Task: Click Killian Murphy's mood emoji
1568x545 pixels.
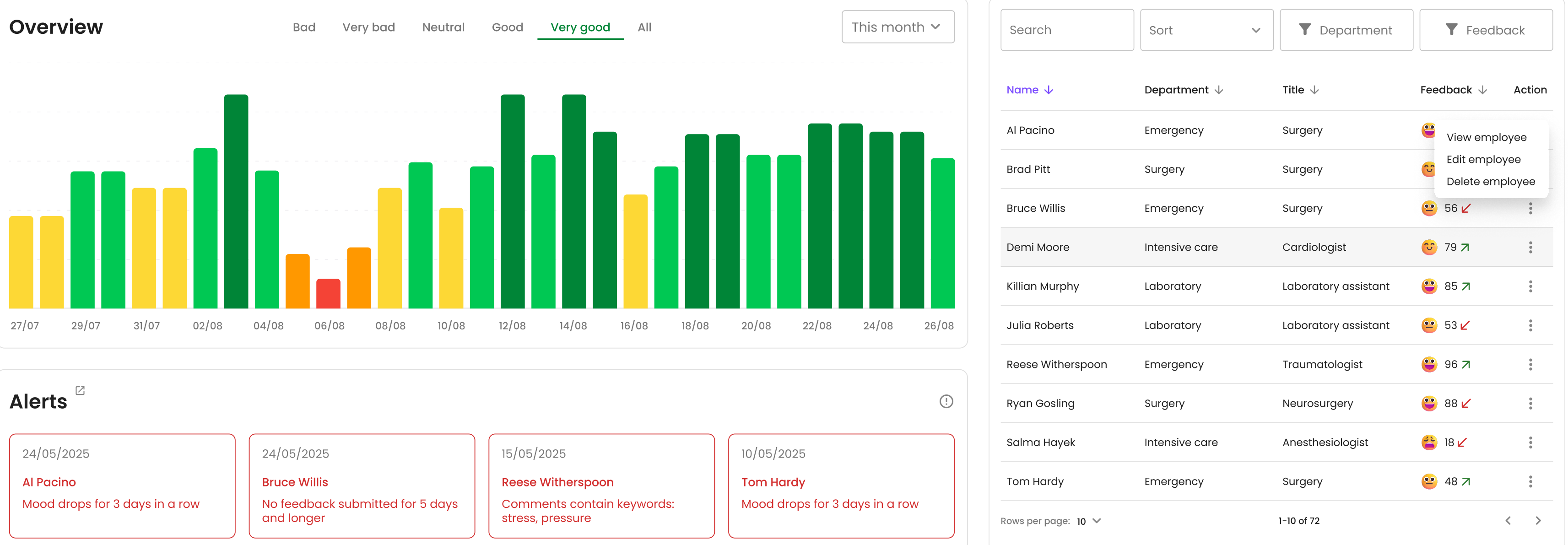Action: coord(1428,286)
